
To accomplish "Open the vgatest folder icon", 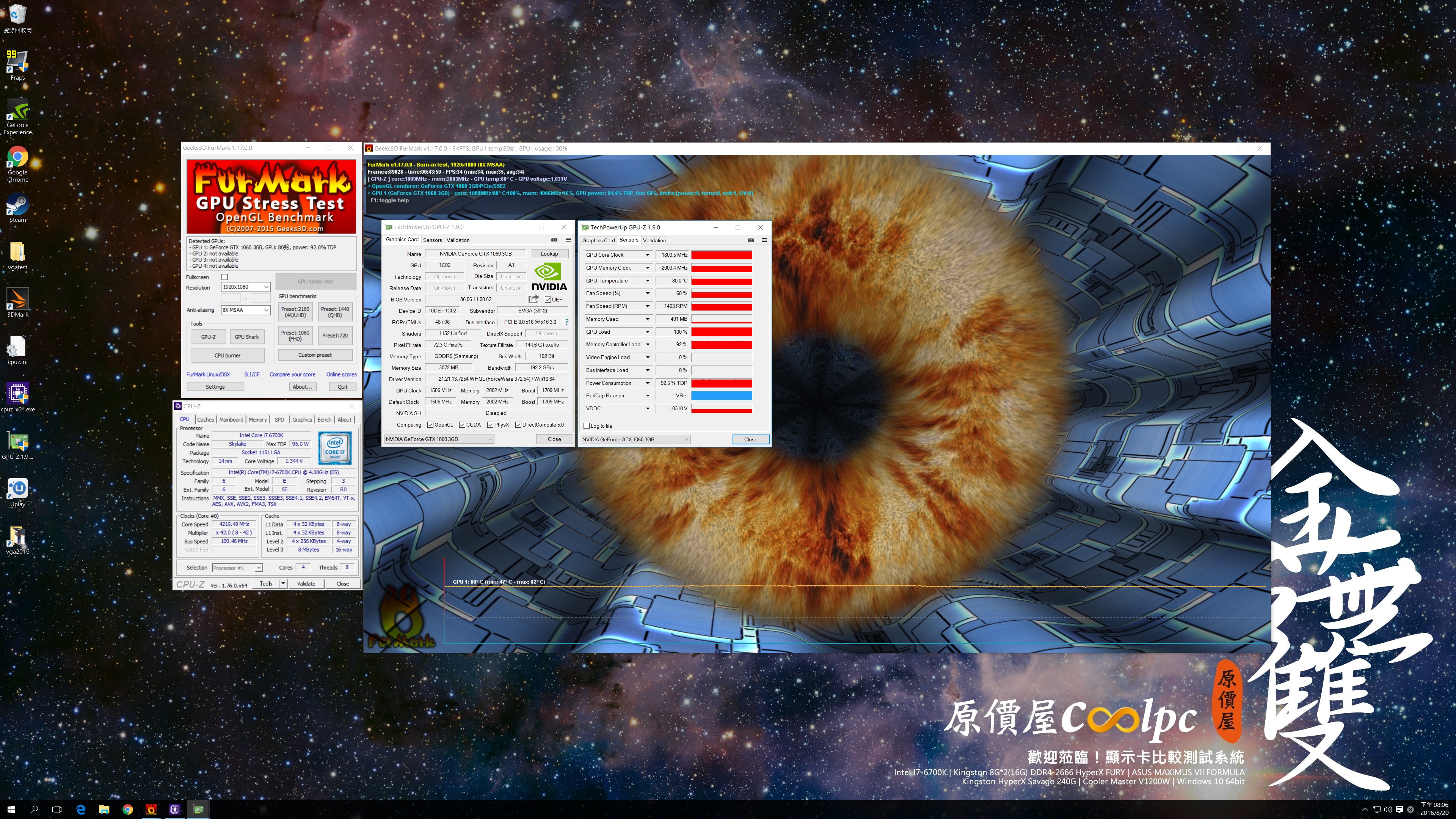I will tap(17, 256).
